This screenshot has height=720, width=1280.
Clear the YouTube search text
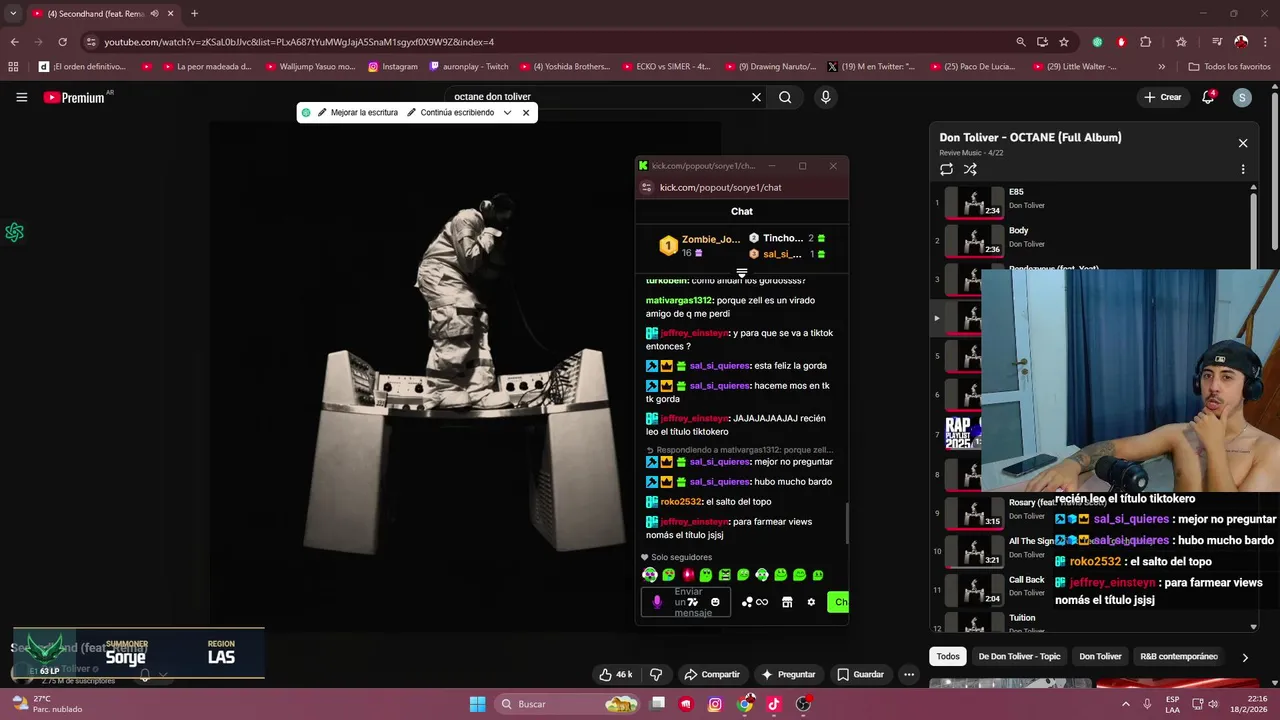click(x=756, y=97)
